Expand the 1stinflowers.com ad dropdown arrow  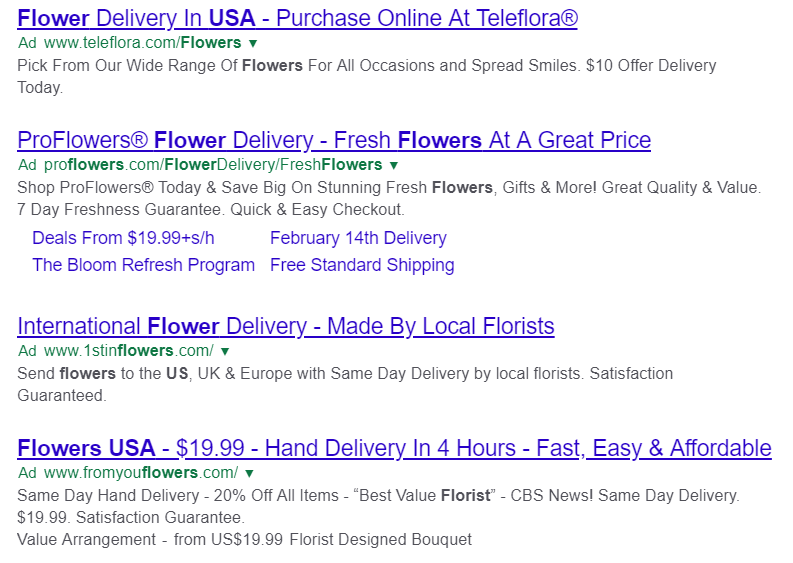pyautogui.click(x=225, y=351)
